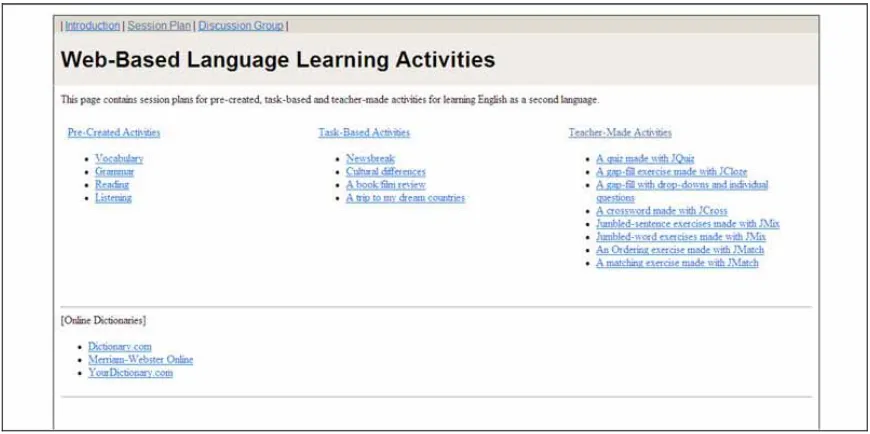Open the A book/film review link
This screenshot has height=434, width=870.
click(386, 185)
